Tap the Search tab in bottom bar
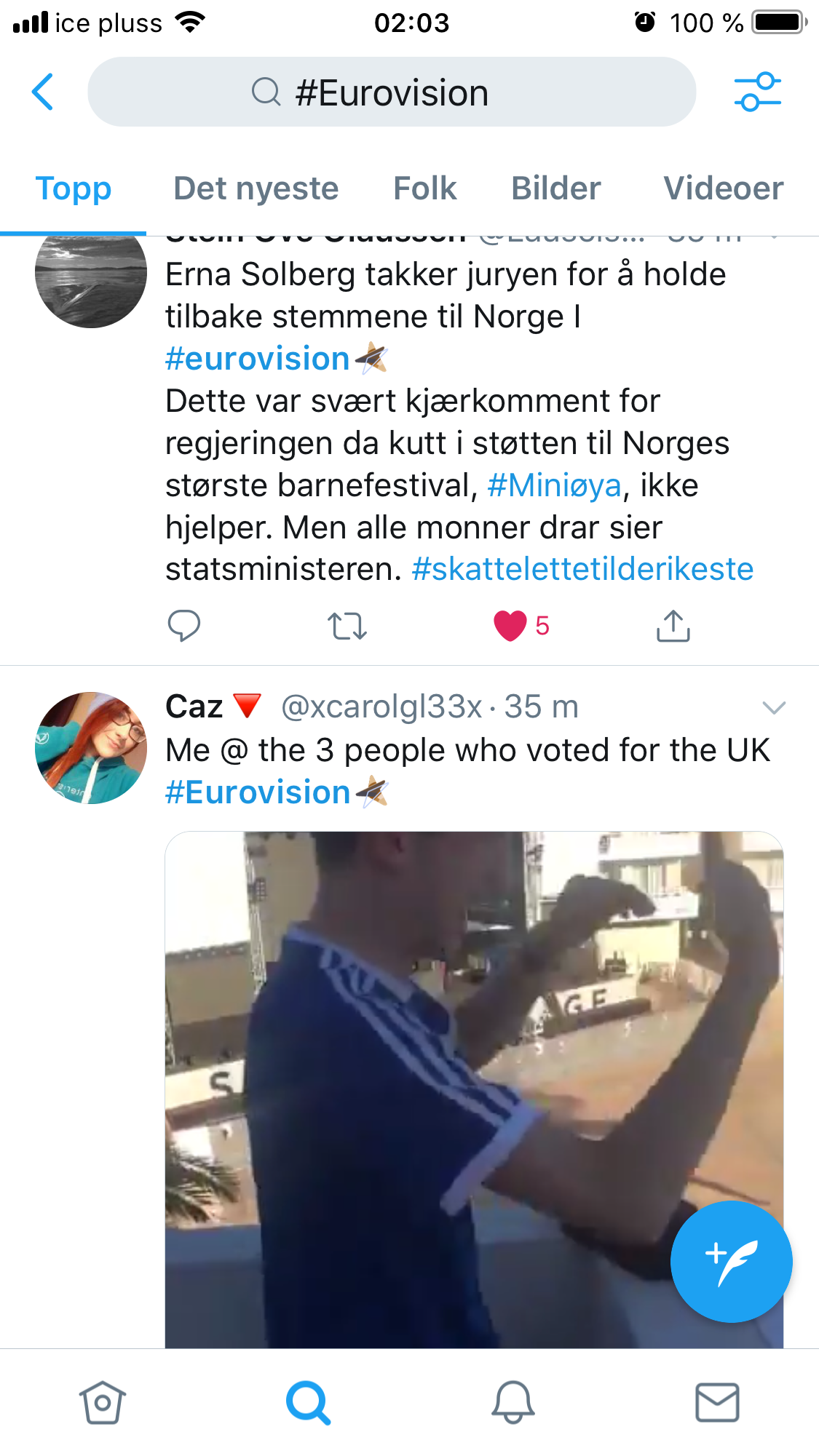The width and height of the screenshot is (819, 1456). tap(308, 1402)
